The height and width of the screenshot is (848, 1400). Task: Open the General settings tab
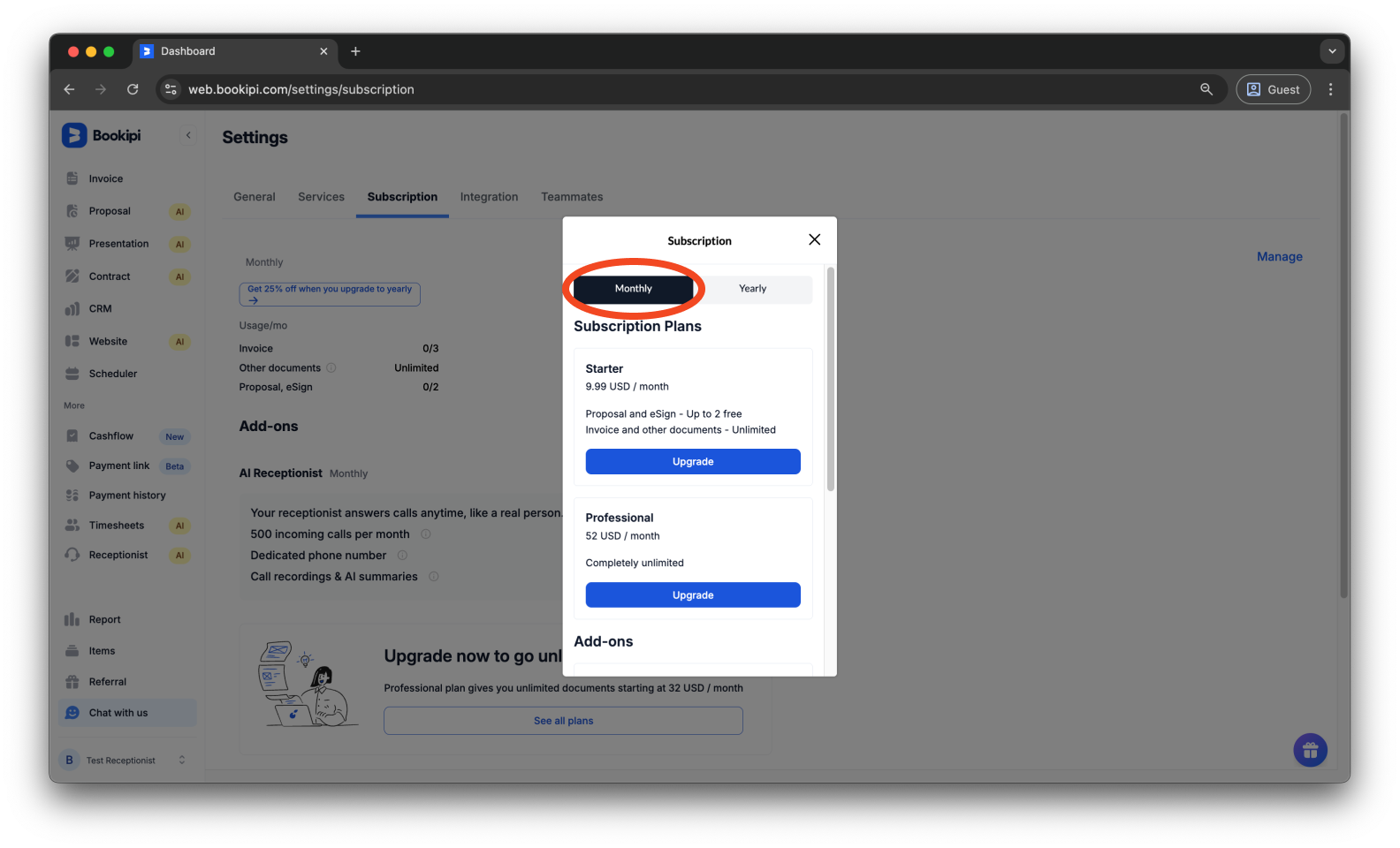[x=255, y=197]
